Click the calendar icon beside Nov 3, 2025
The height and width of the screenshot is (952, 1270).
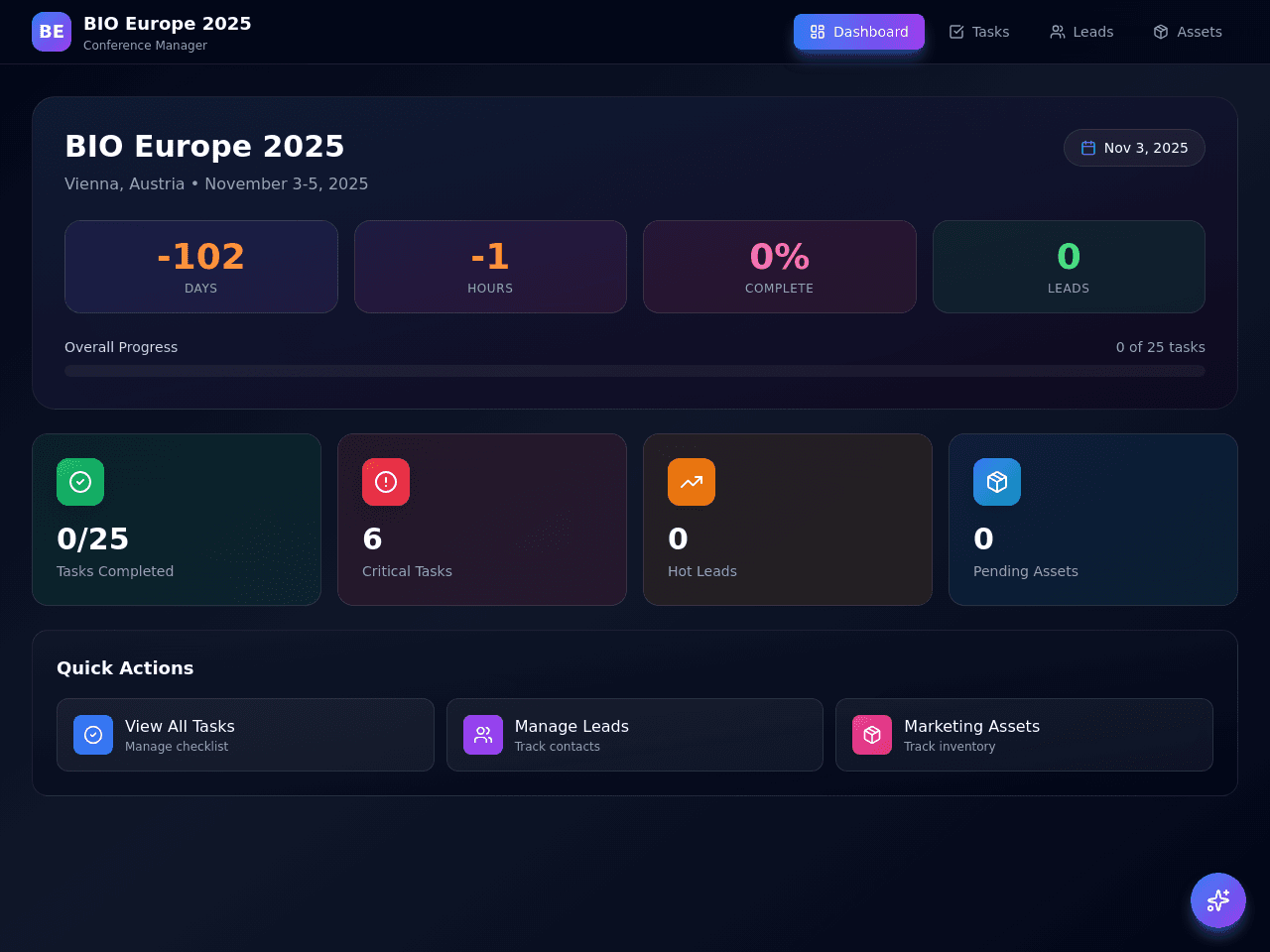(x=1088, y=148)
